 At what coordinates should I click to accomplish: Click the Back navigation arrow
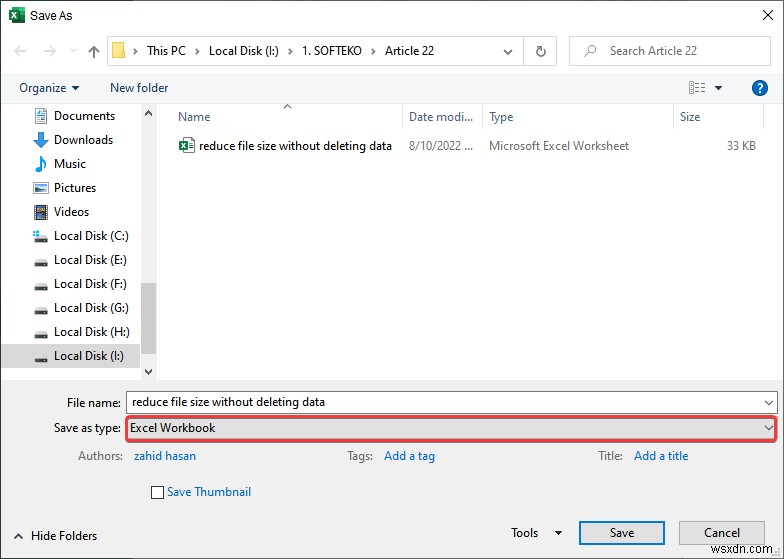tap(20, 51)
